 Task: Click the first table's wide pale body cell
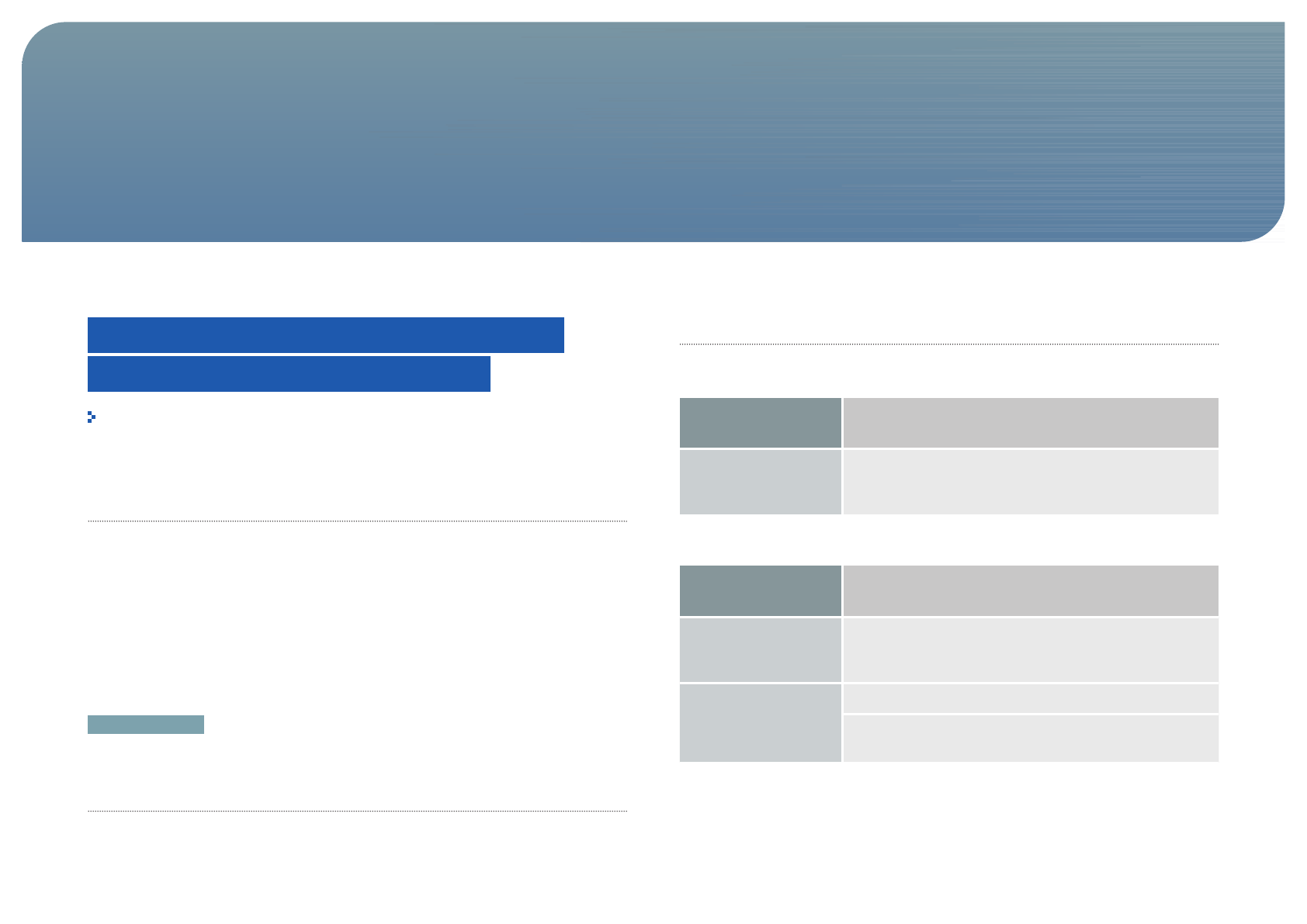tap(1031, 482)
